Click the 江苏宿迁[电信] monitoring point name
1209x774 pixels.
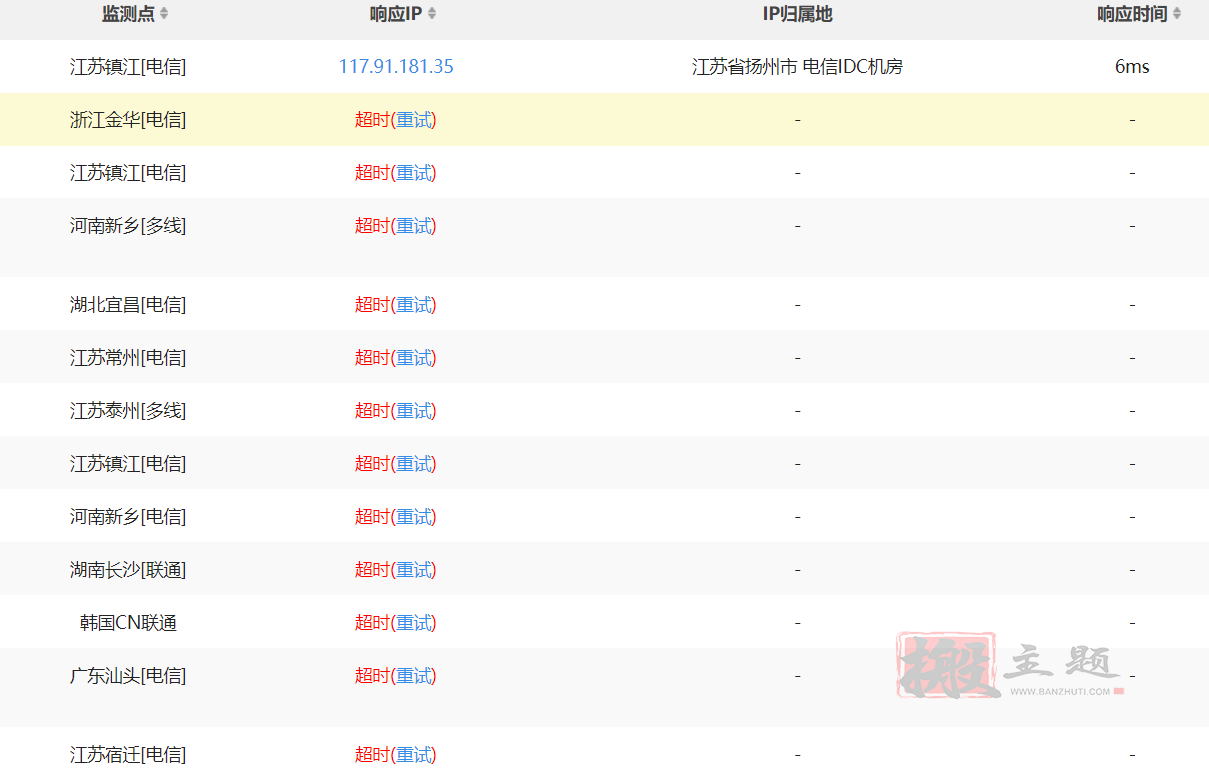pyautogui.click(x=128, y=755)
